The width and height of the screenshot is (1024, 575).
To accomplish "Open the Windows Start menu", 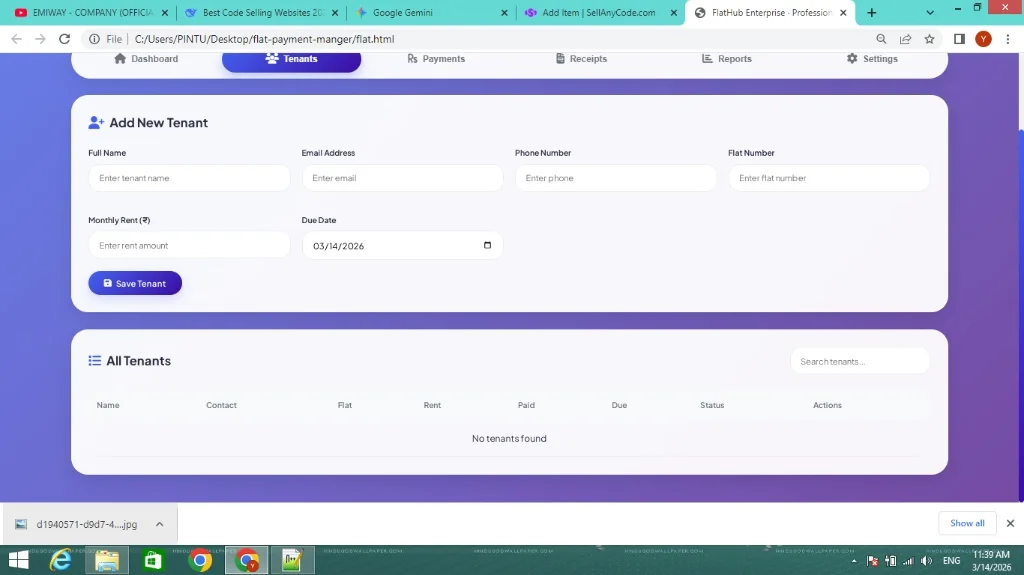I will pyautogui.click(x=18, y=561).
